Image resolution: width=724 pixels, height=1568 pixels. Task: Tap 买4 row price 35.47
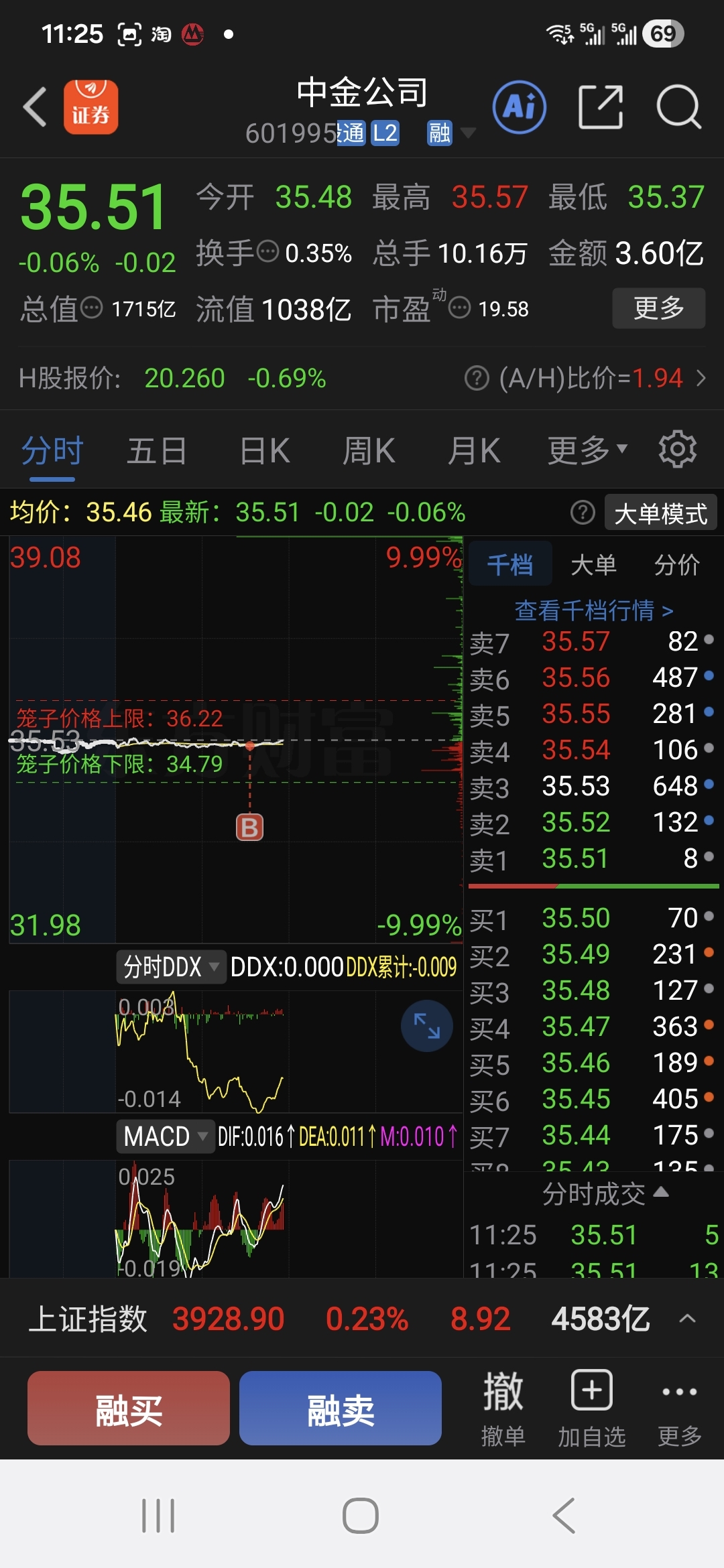576,1027
